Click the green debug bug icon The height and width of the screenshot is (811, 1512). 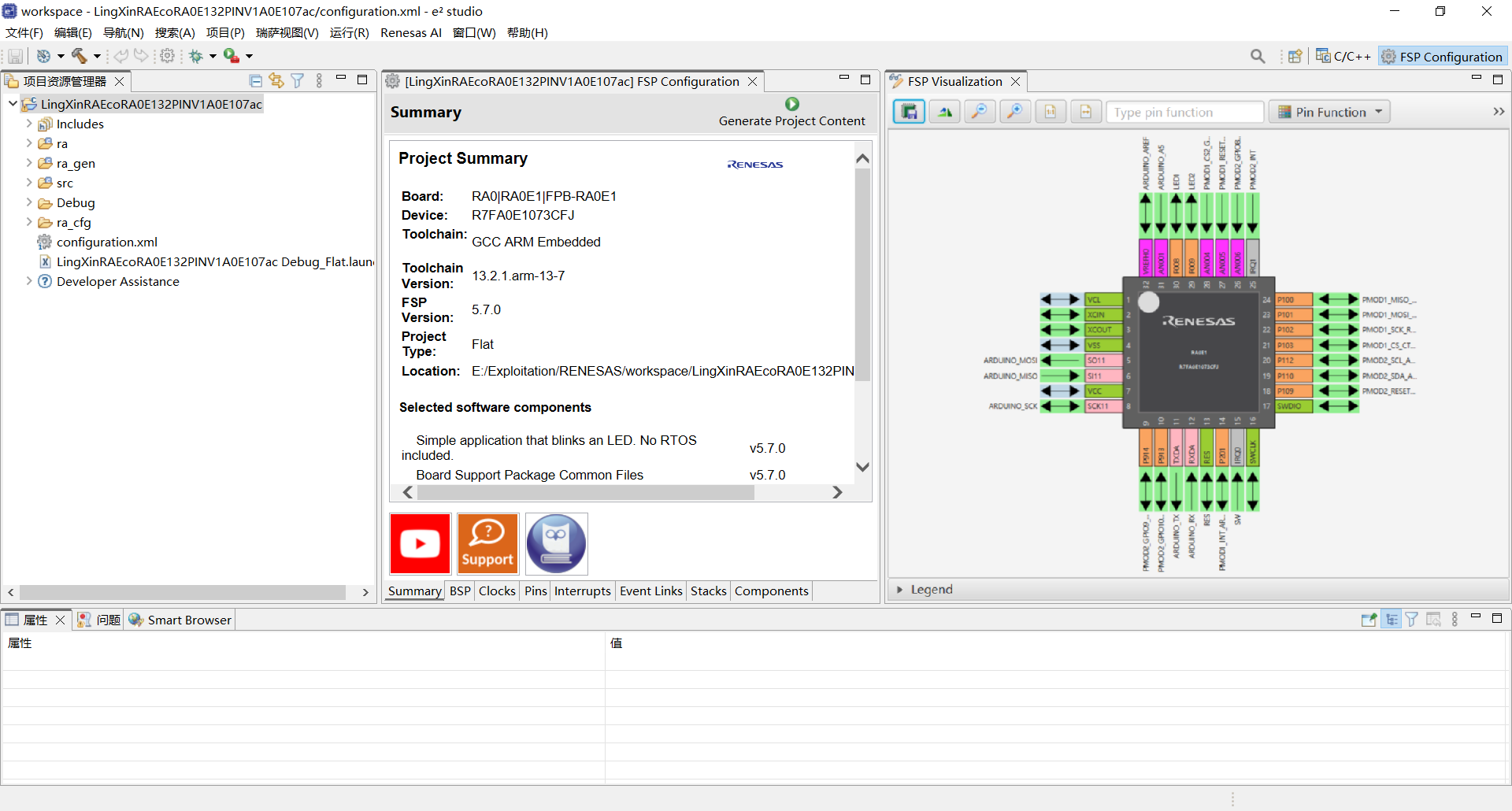[x=195, y=56]
